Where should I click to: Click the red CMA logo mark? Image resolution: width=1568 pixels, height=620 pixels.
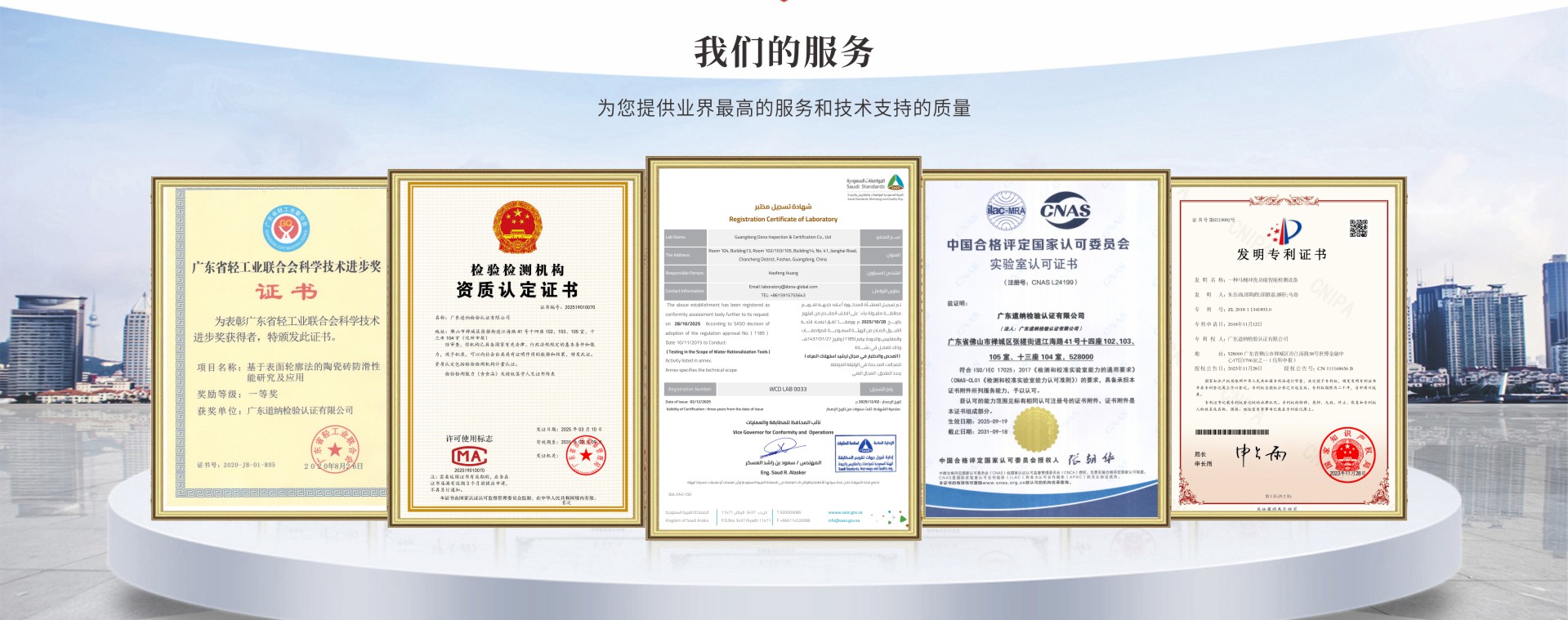(x=470, y=456)
